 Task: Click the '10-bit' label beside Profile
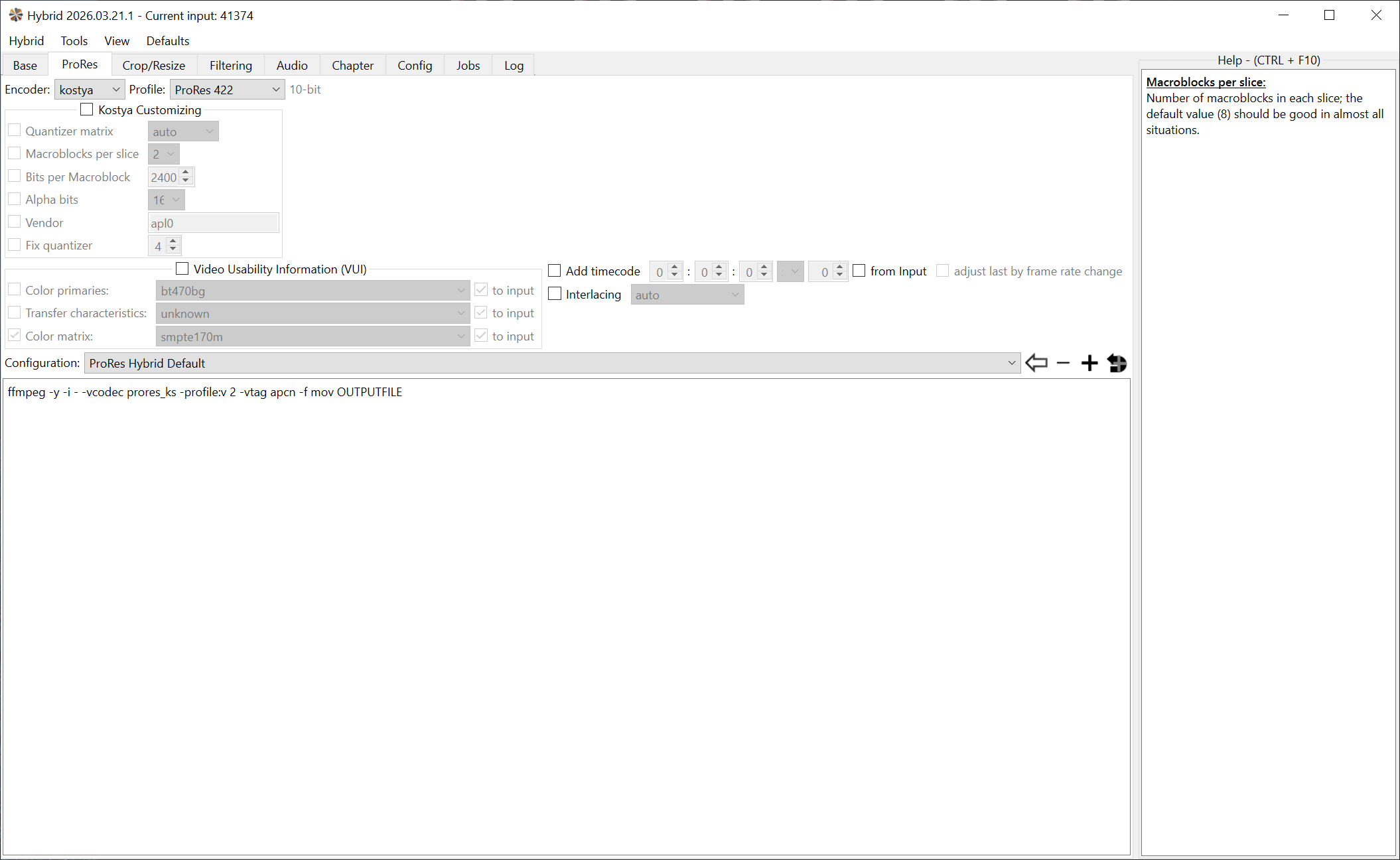[305, 89]
